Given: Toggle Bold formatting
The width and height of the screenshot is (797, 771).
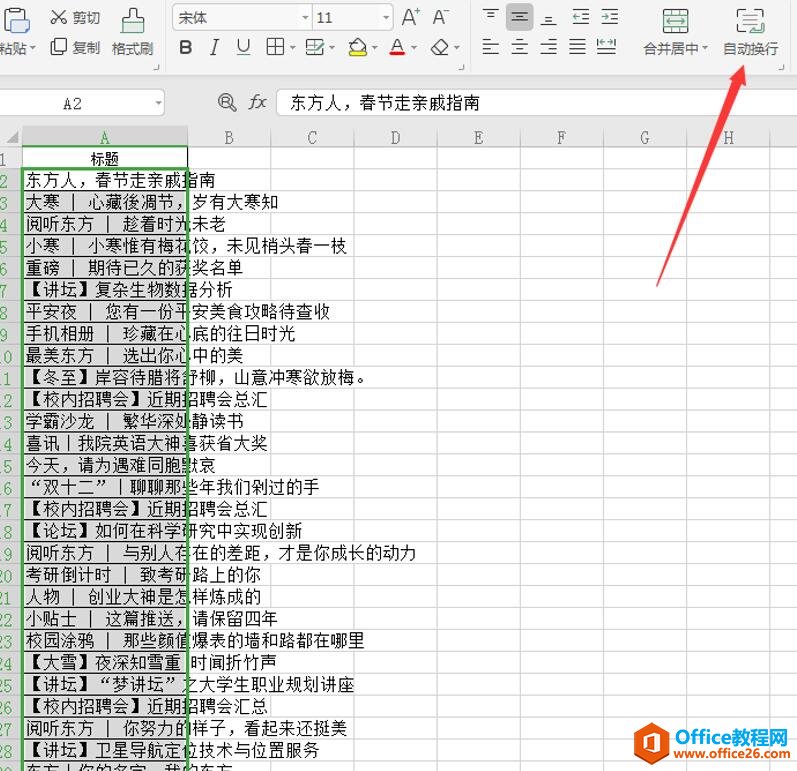Looking at the screenshot, I should pos(186,48).
